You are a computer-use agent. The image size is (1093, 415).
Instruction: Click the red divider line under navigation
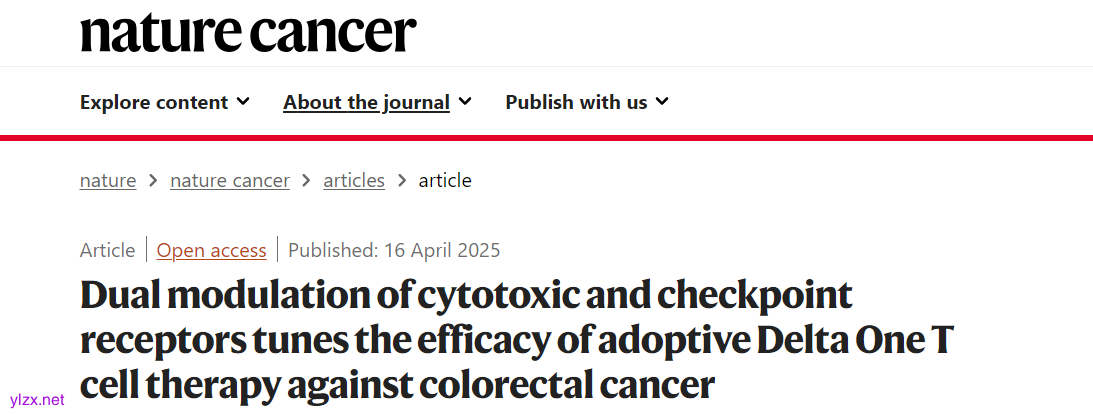pyautogui.click(x=546, y=137)
